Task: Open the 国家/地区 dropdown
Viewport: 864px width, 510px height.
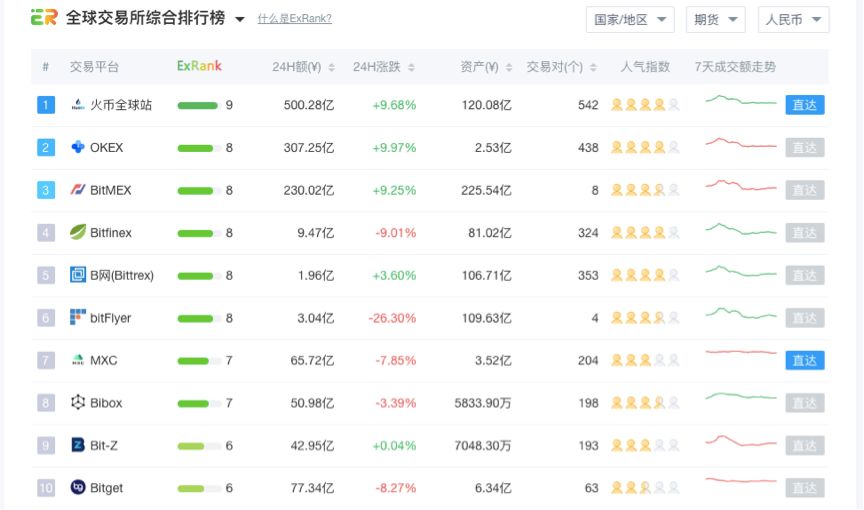Action: click(x=630, y=20)
